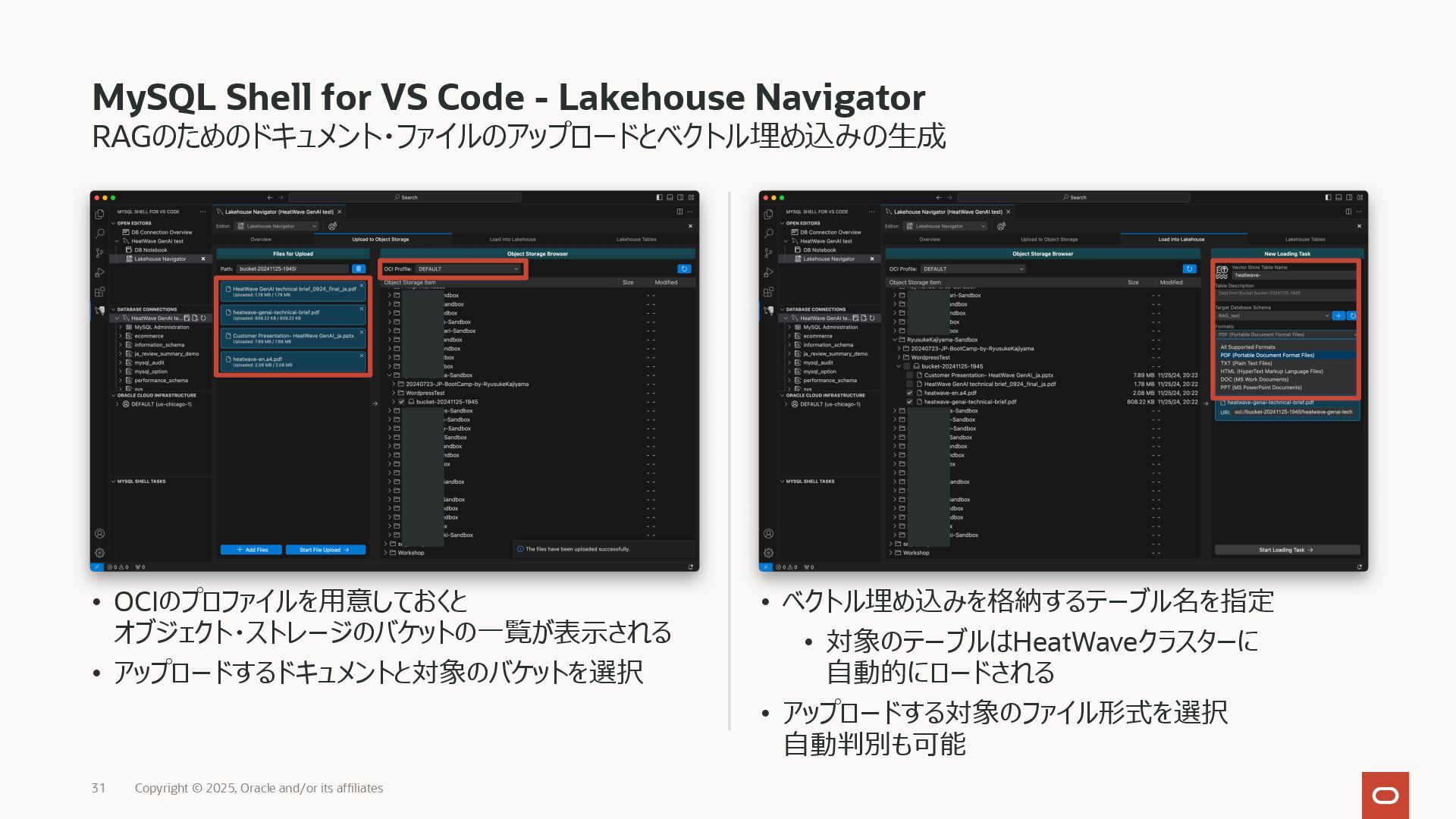Open DB Notebook in left window open editors
Screen dimensions: 1456x819
pos(151,250)
